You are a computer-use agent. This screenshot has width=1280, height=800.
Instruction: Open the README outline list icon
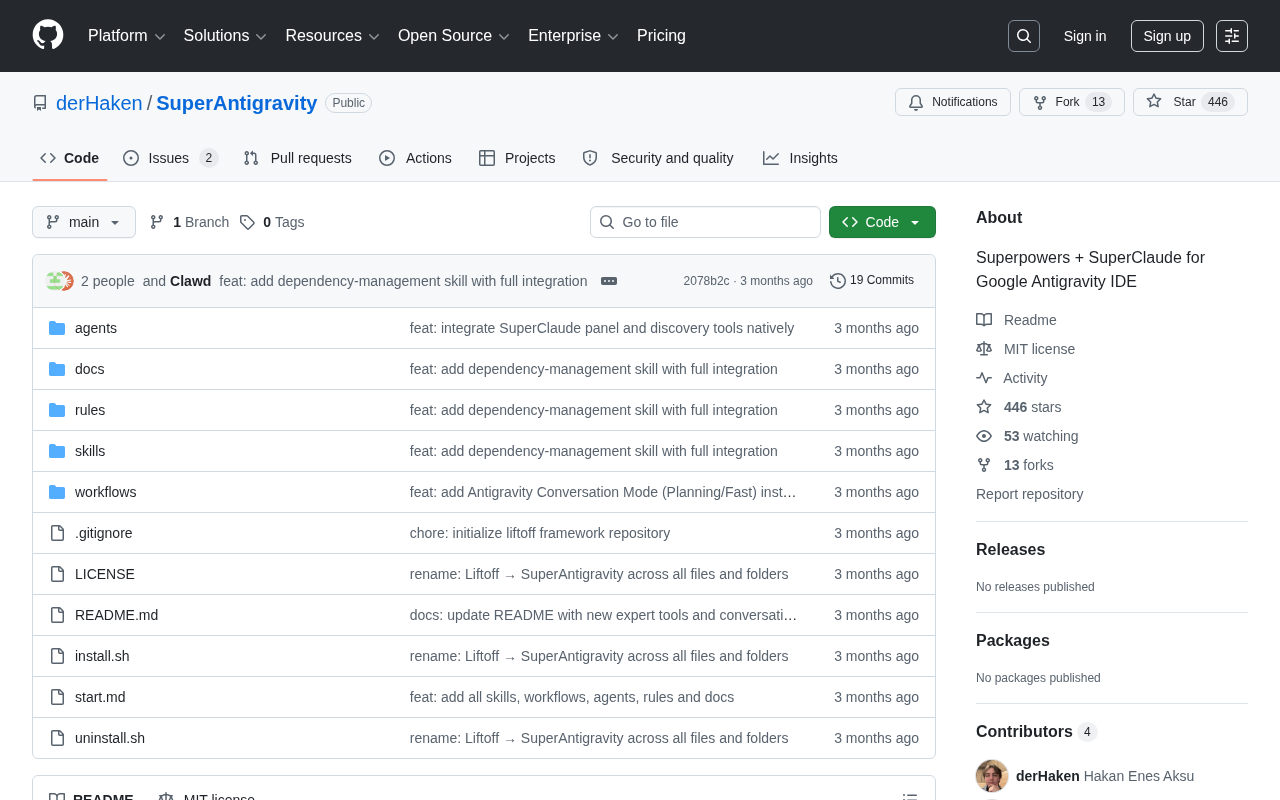pyautogui.click(x=910, y=799)
